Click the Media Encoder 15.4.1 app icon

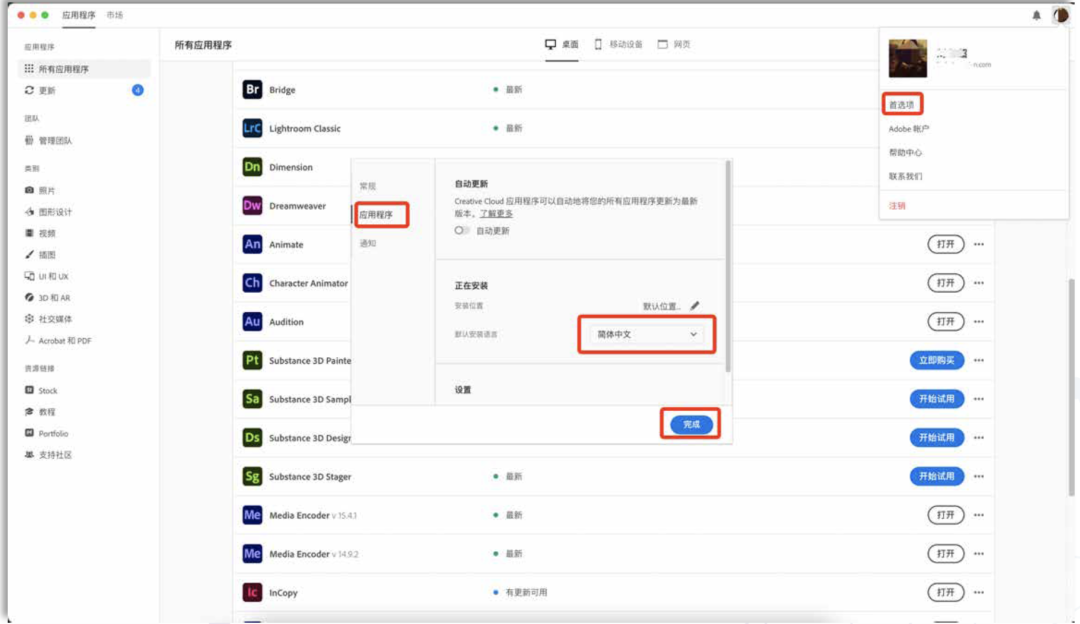tap(251, 514)
